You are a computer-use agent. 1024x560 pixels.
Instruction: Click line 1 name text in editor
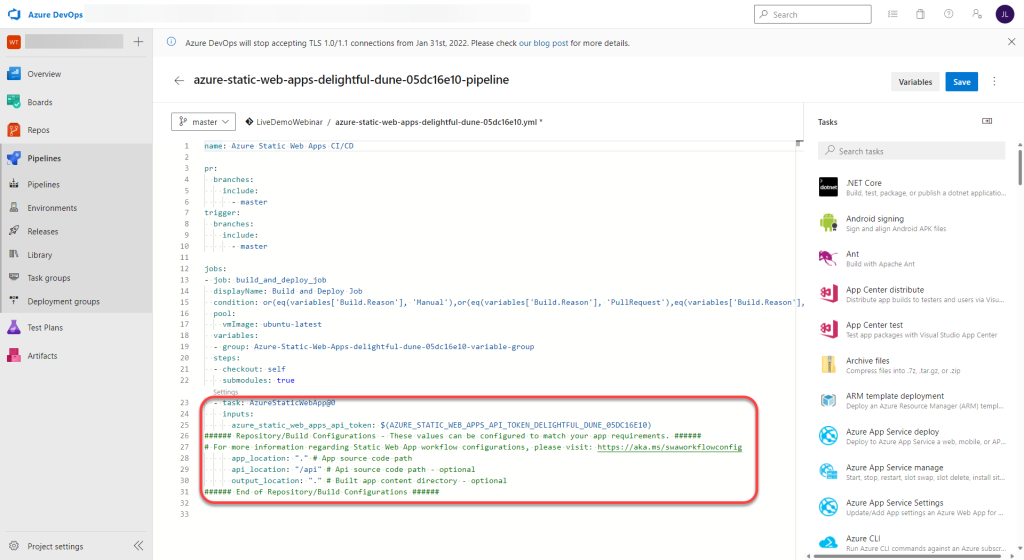tap(279, 146)
